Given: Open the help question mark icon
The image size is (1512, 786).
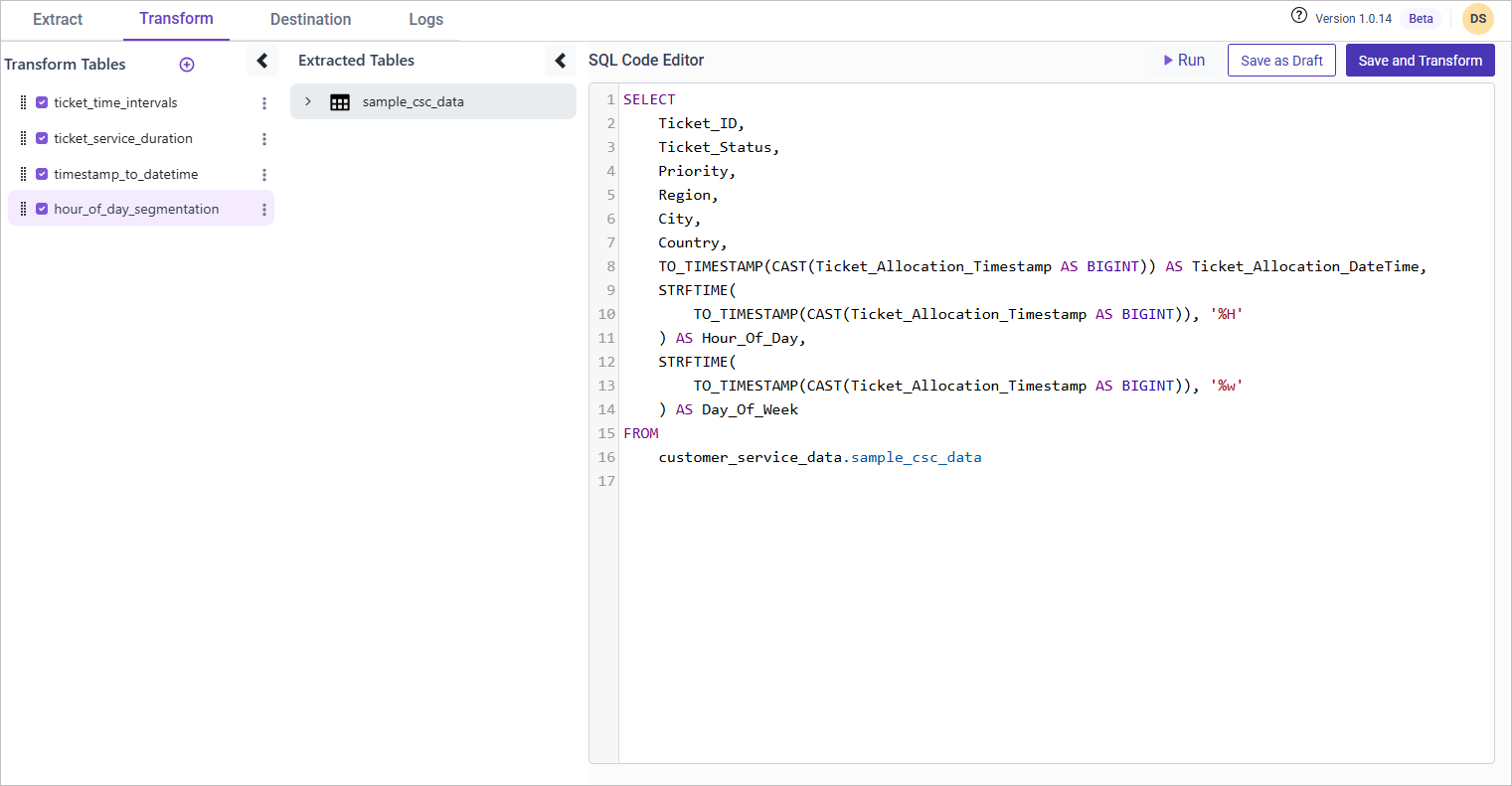Looking at the screenshot, I should (x=1298, y=16).
